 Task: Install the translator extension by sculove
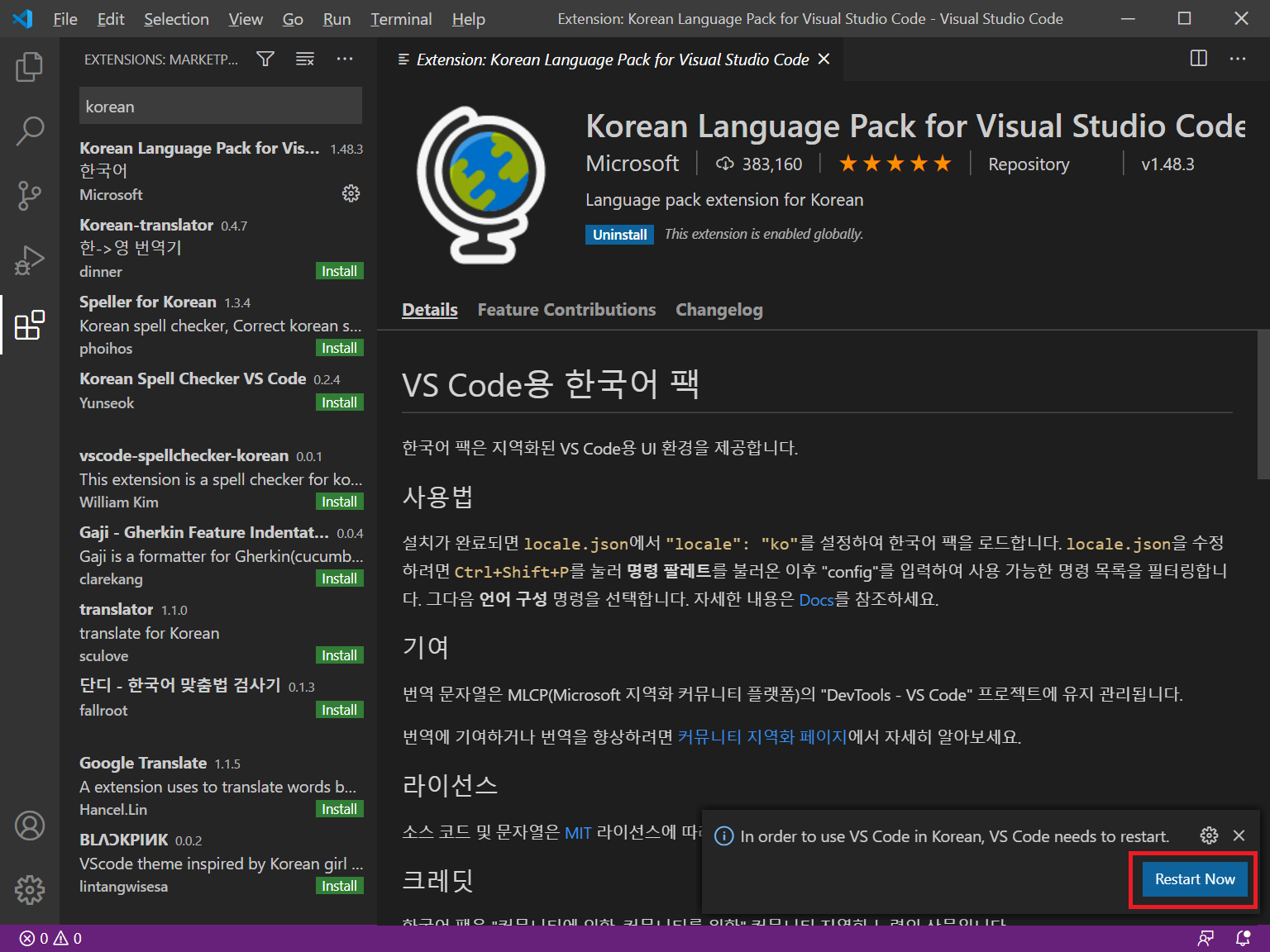tap(339, 655)
